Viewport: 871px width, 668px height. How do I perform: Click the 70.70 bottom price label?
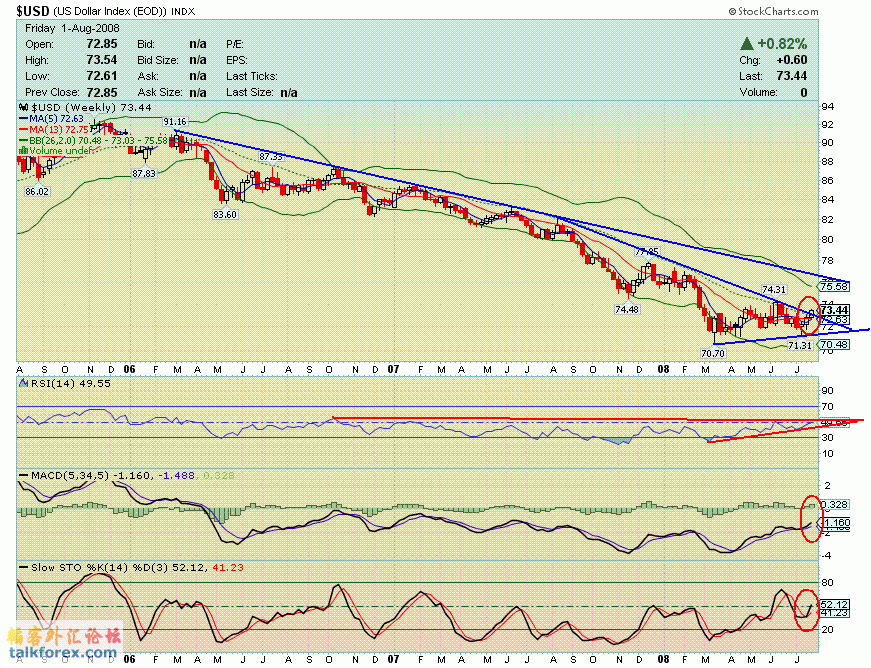click(713, 353)
